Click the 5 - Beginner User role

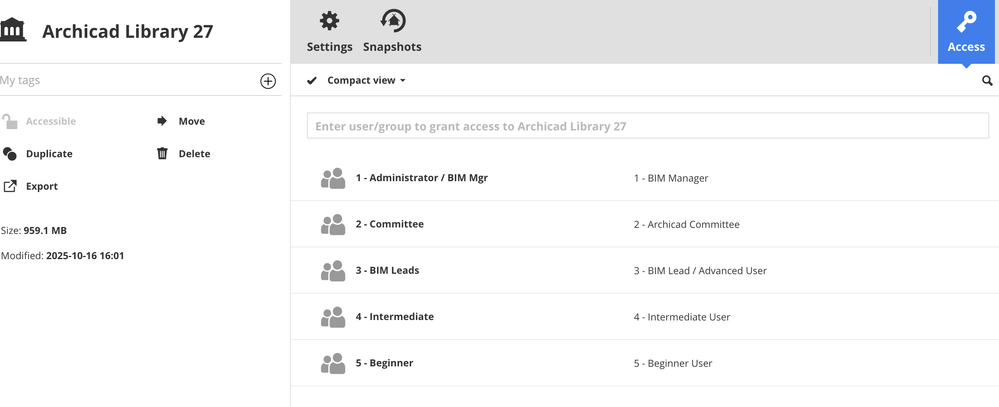click(673, 364)
